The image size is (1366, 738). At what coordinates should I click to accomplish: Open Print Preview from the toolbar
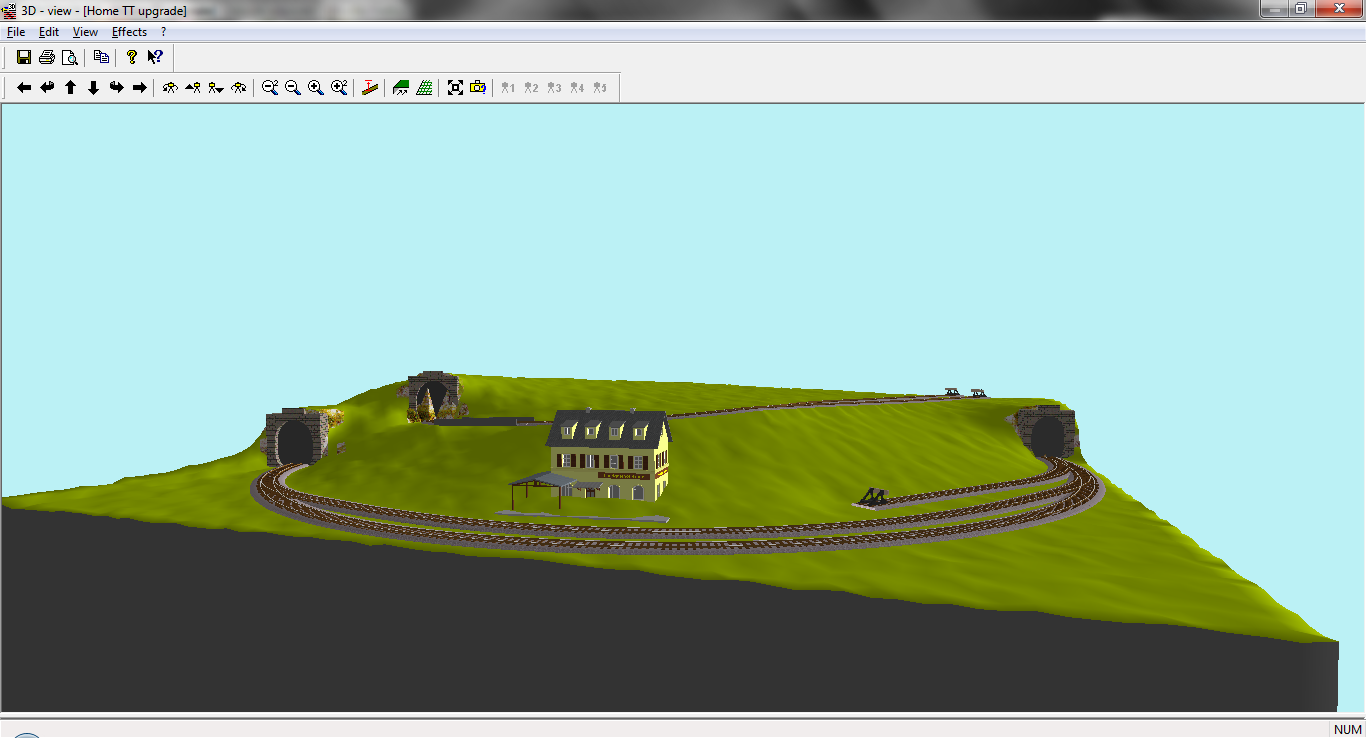[x=69, y=57]
